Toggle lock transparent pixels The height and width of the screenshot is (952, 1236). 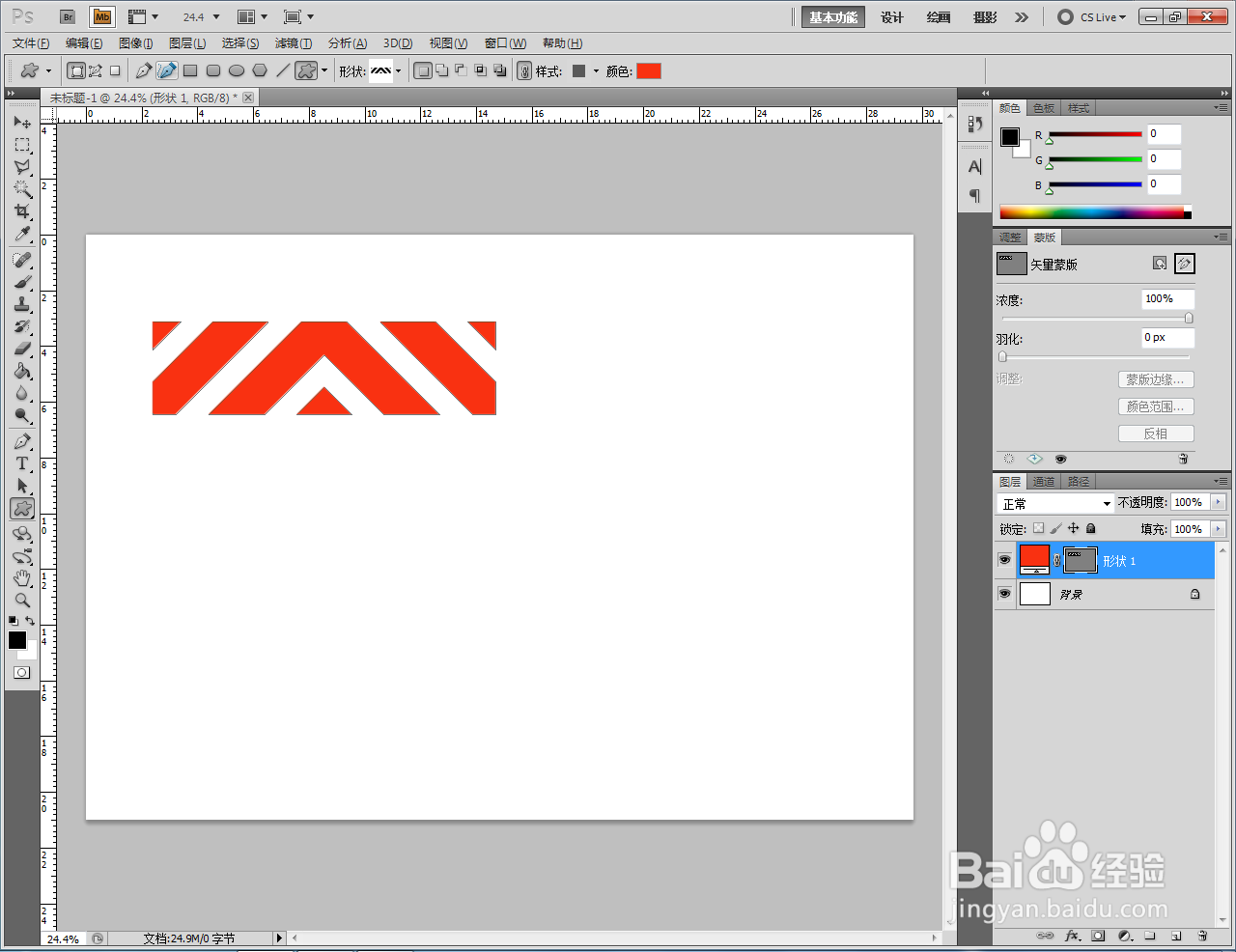click(1038, 528)
